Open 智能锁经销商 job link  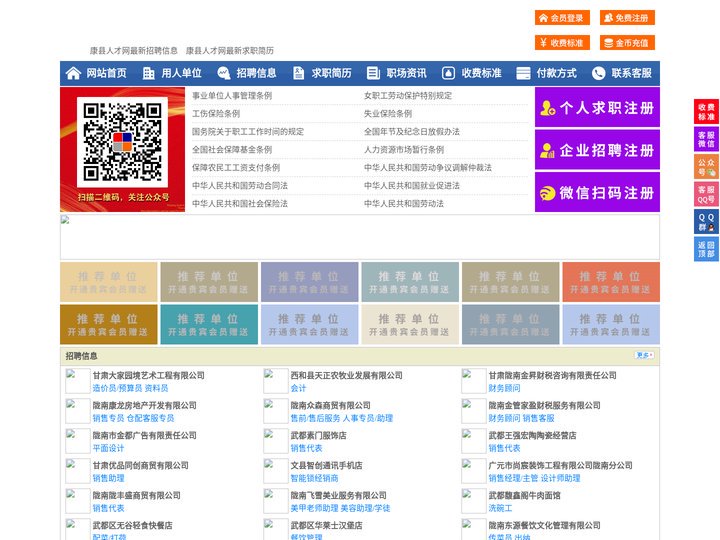(x=315, y=478)
